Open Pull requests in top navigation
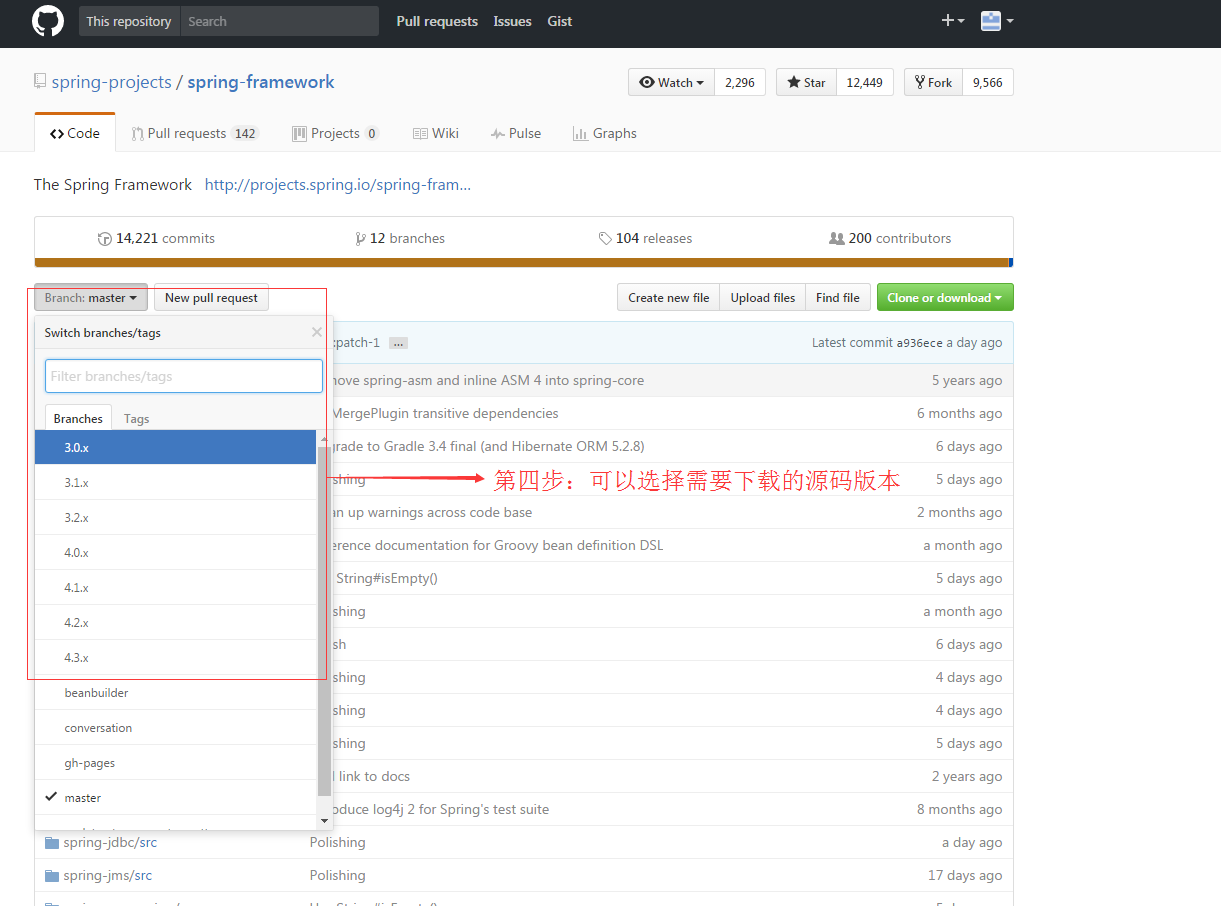This screenshot has width=1221, height=906. click(x=437, y=21)
